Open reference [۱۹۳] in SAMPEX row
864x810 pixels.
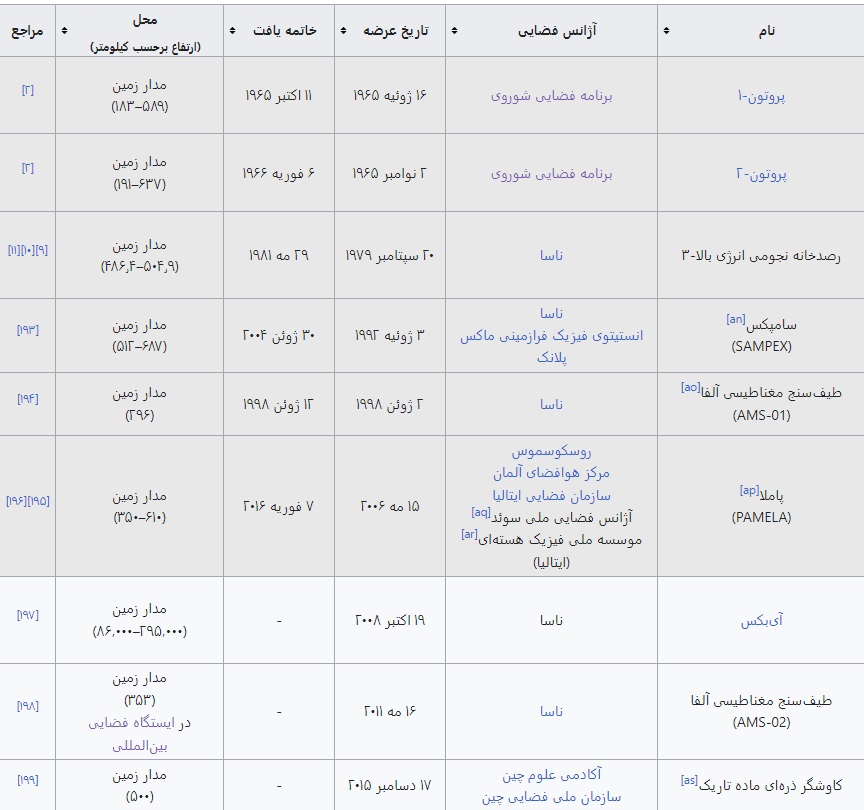pos(28,330)
